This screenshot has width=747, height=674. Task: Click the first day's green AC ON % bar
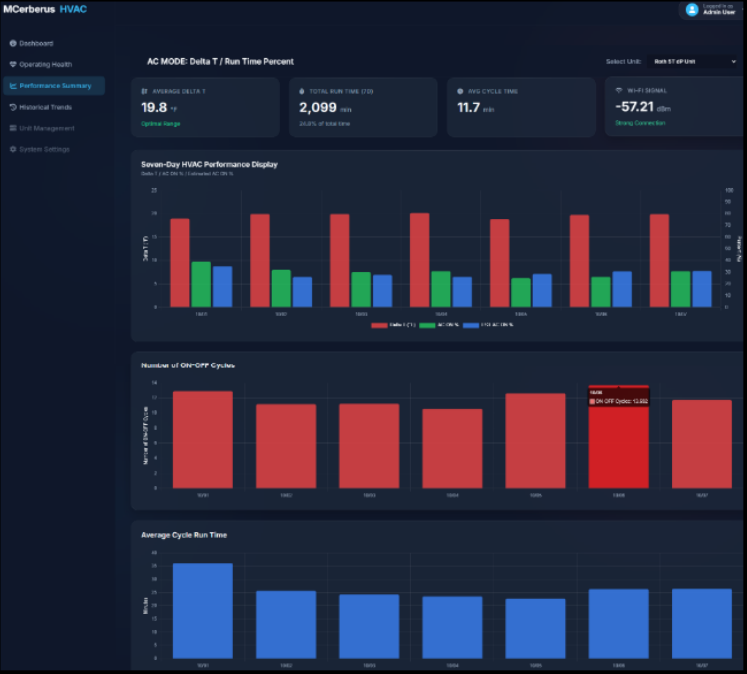pyautogui.click(x=201, y=284)
